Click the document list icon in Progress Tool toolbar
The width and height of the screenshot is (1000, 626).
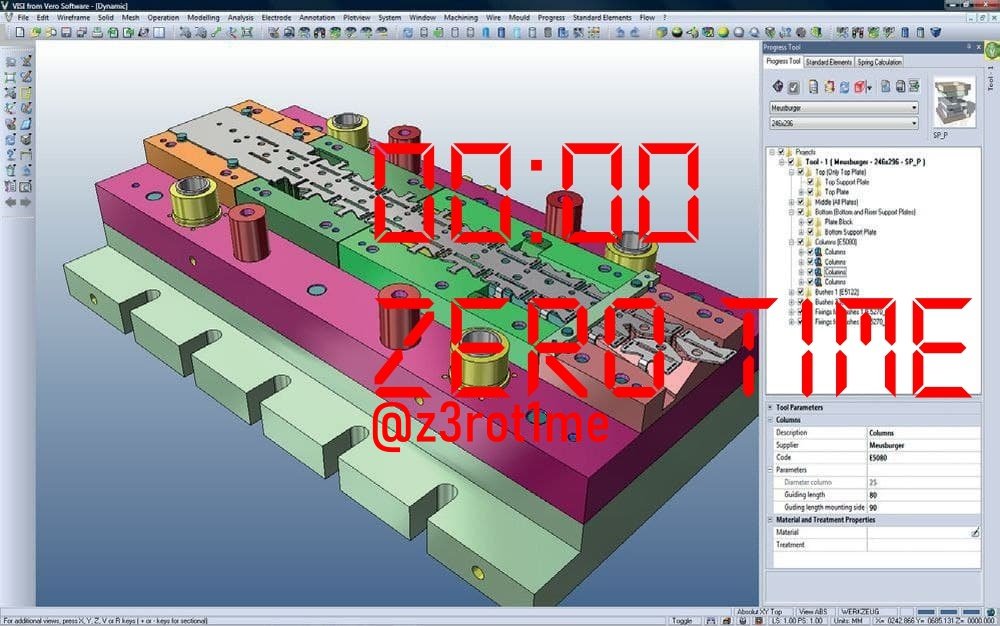click(813, 87)
